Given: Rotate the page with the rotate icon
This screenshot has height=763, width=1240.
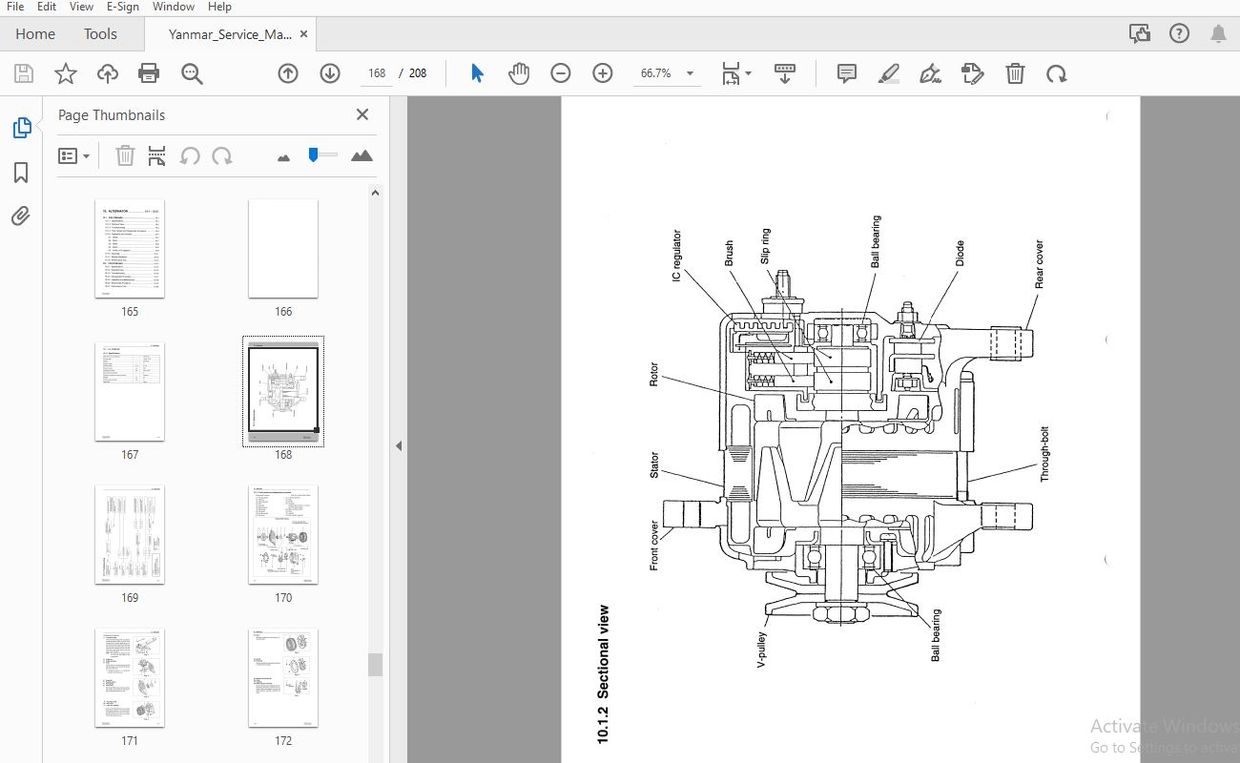Looking at the screenshot, I should tap(1057, 73).
